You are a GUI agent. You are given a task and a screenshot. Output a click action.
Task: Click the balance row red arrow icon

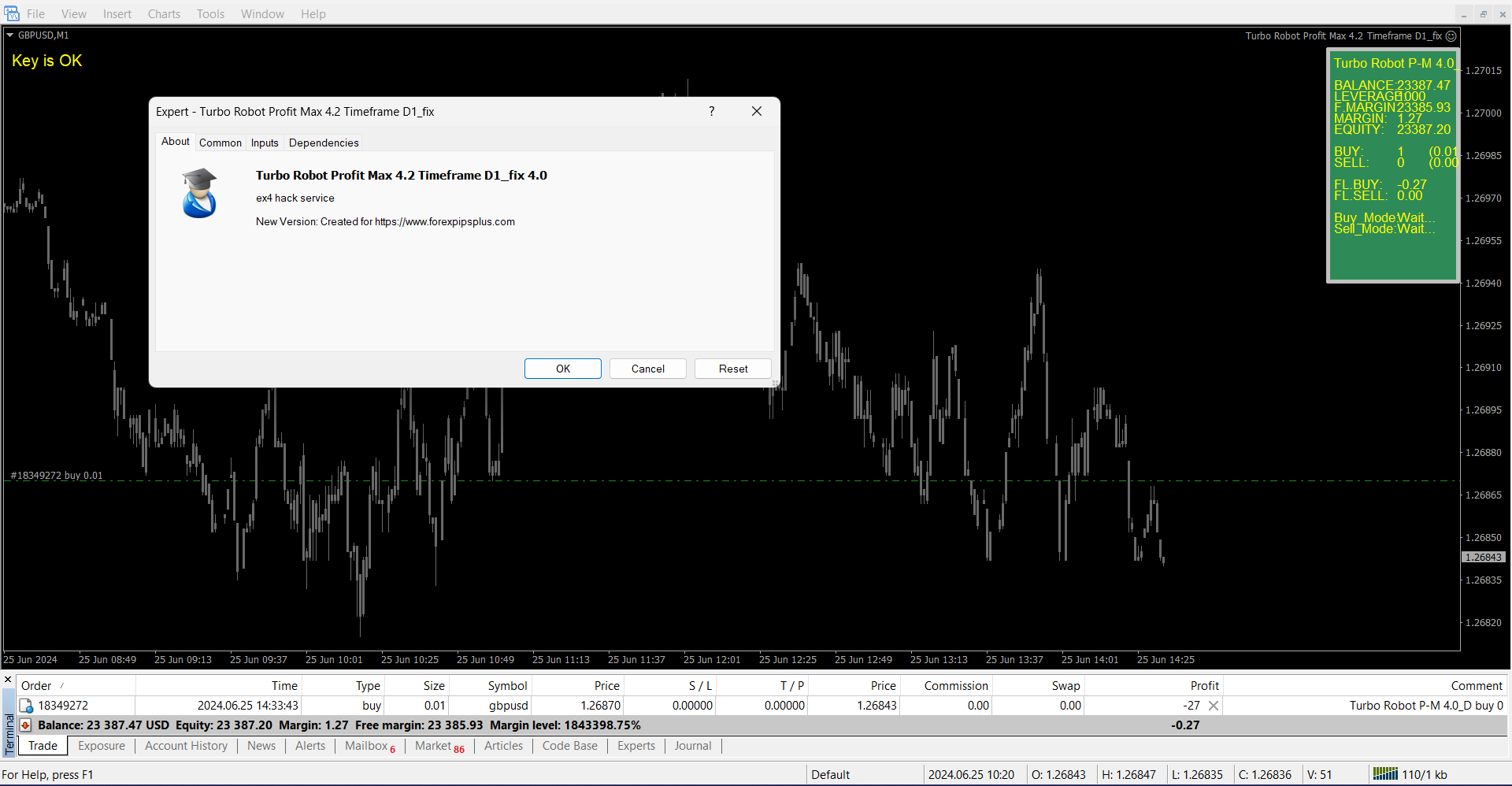[26, 725]
